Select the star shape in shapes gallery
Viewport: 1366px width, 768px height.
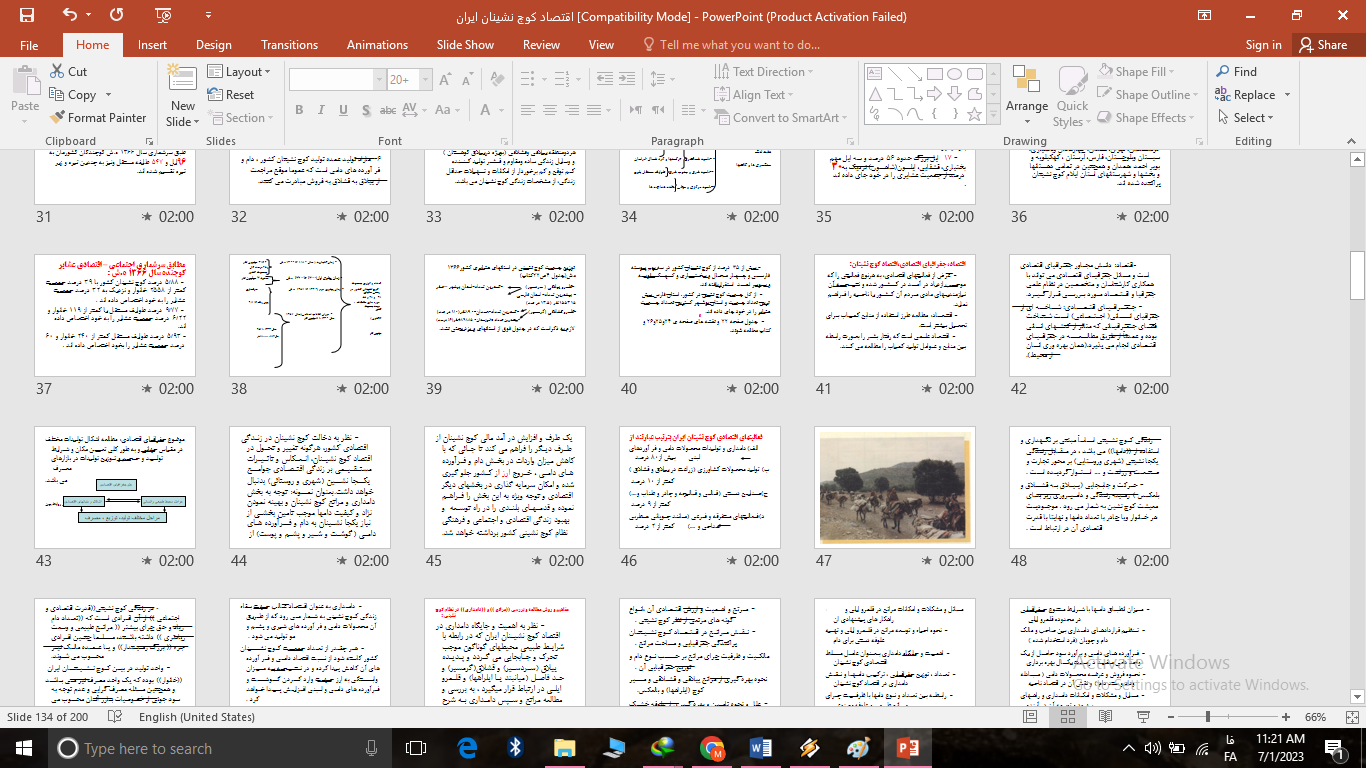[x=974, y=114]
